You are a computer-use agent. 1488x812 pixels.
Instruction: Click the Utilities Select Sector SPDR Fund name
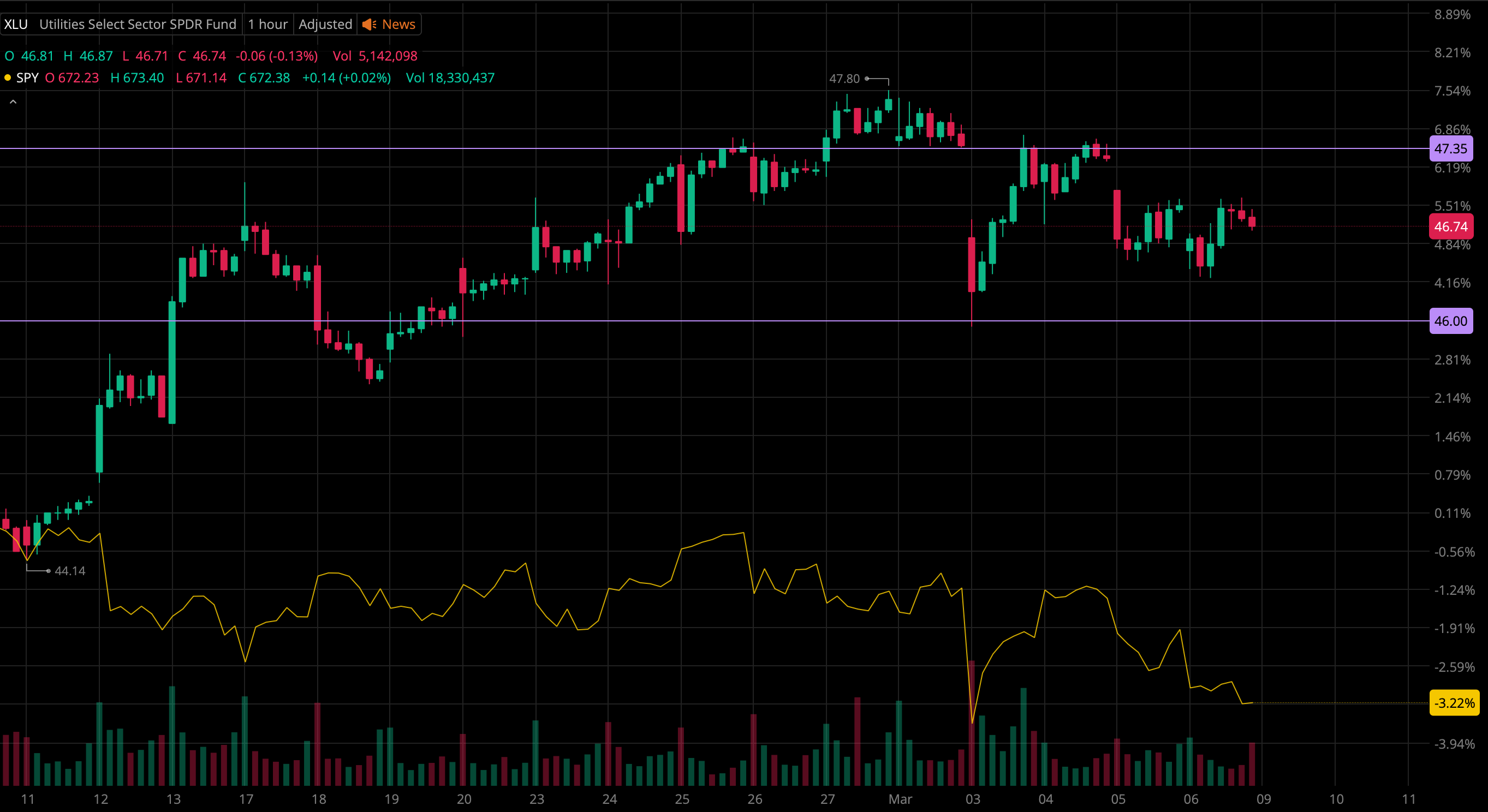138,24
